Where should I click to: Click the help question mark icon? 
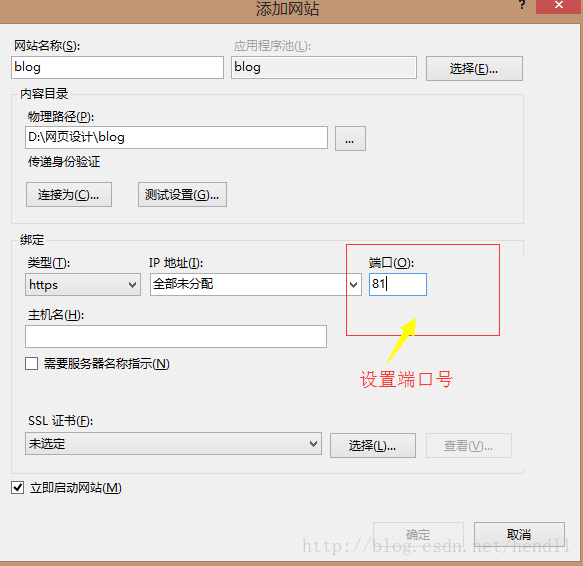[x=522, y=5]
